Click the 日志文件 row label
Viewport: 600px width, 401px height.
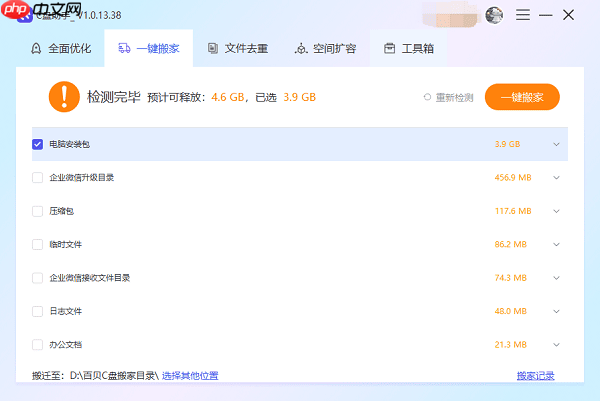point(65,311)
